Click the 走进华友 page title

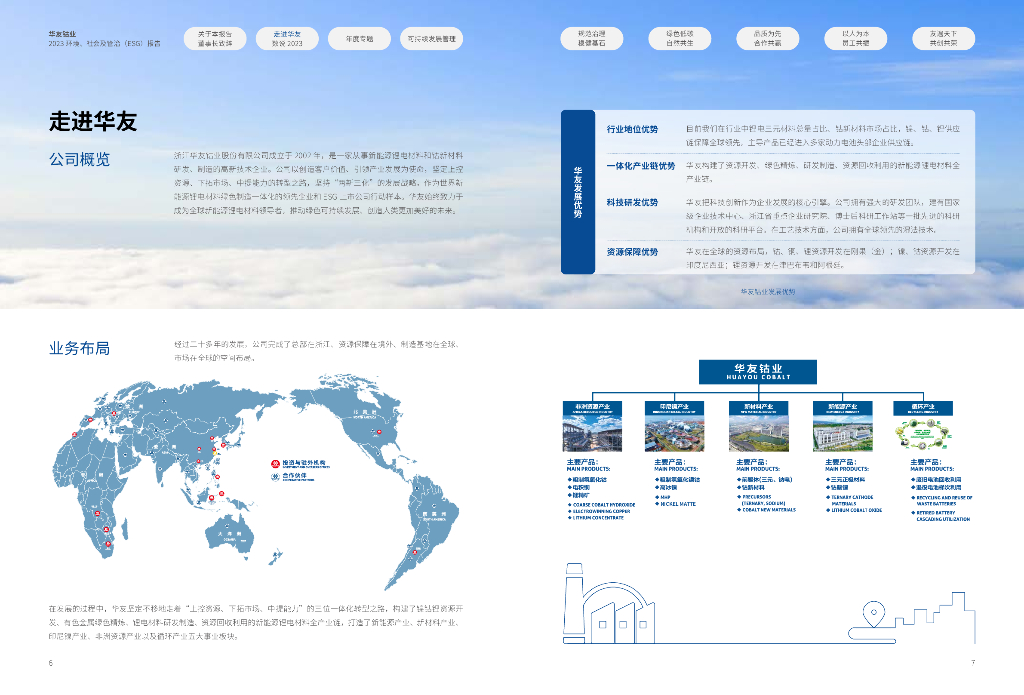(93, 121)
